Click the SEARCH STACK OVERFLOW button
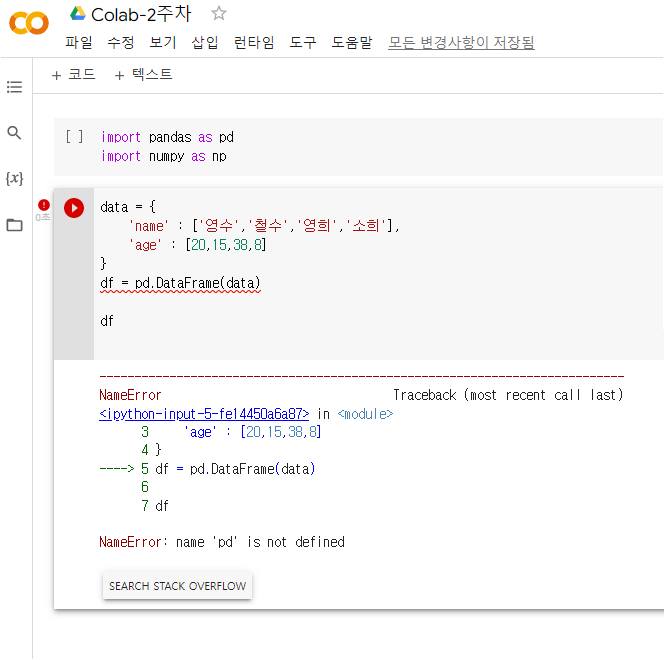The image size is (665, 660). tap(177, 586)
